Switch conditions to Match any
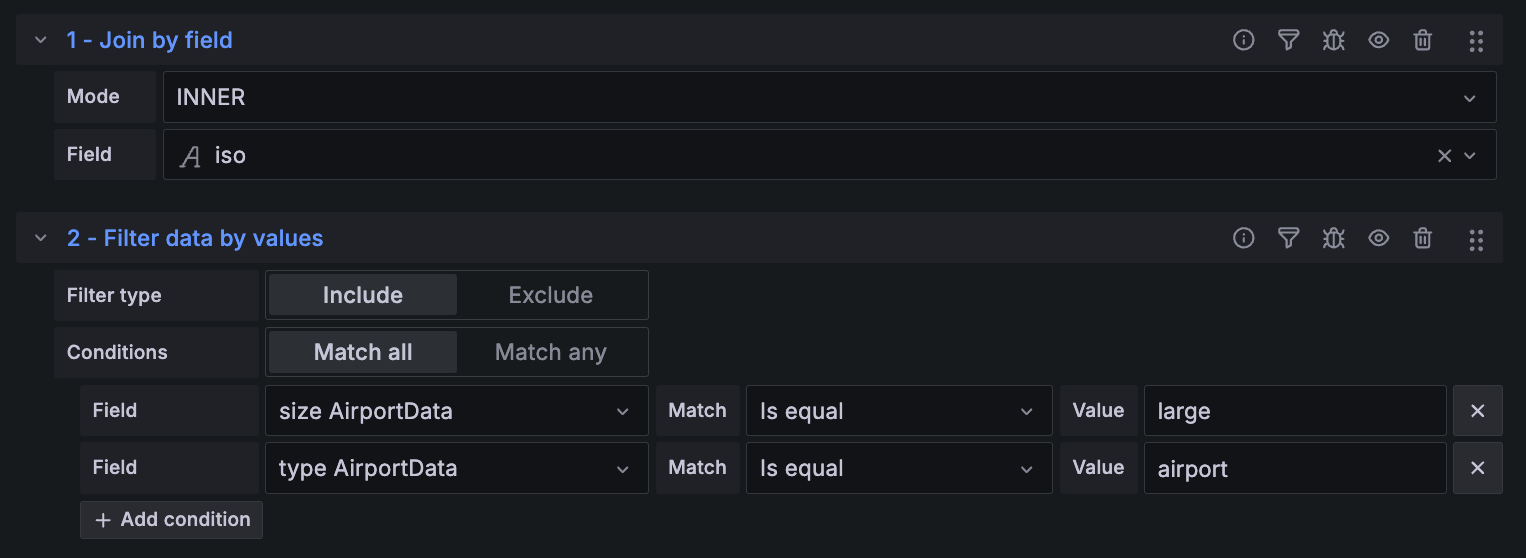Viewport: 1526px width, 558px height. coord(551,352)
